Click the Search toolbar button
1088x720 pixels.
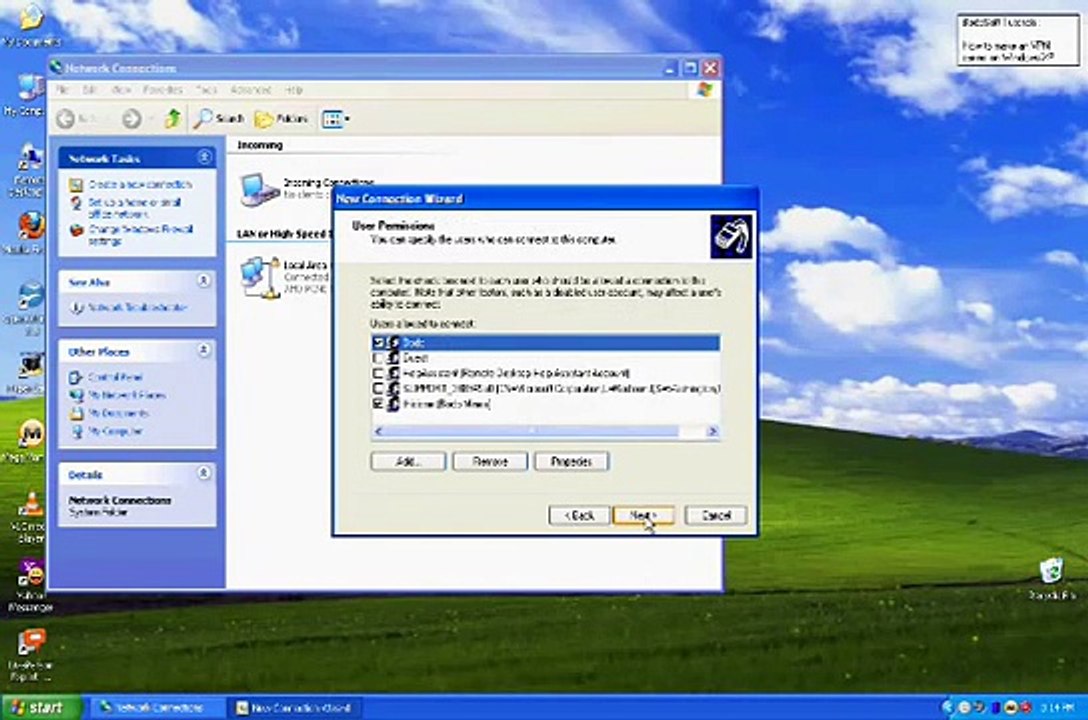tap(219, 119)
